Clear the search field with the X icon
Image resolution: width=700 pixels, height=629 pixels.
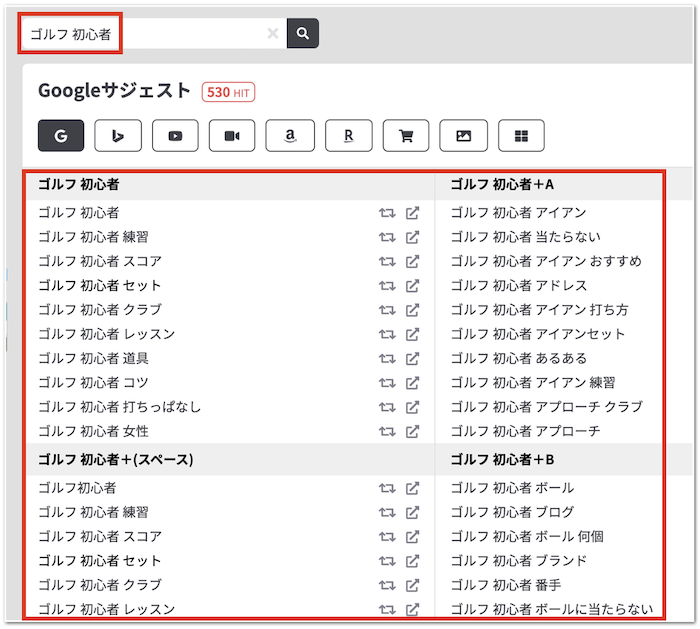point(273,34)
